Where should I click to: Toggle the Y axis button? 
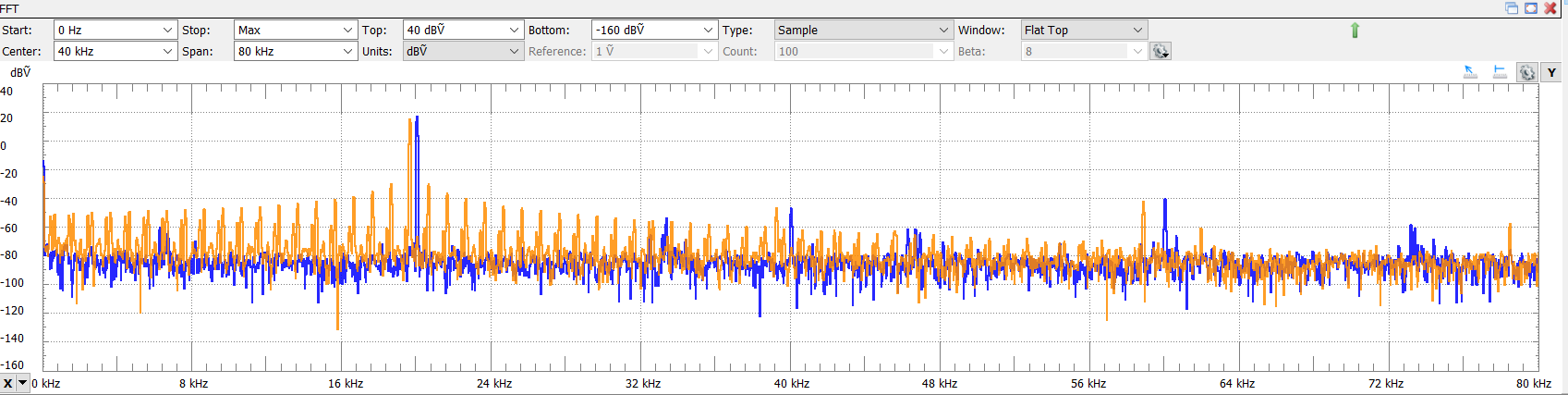[1551, 73]
